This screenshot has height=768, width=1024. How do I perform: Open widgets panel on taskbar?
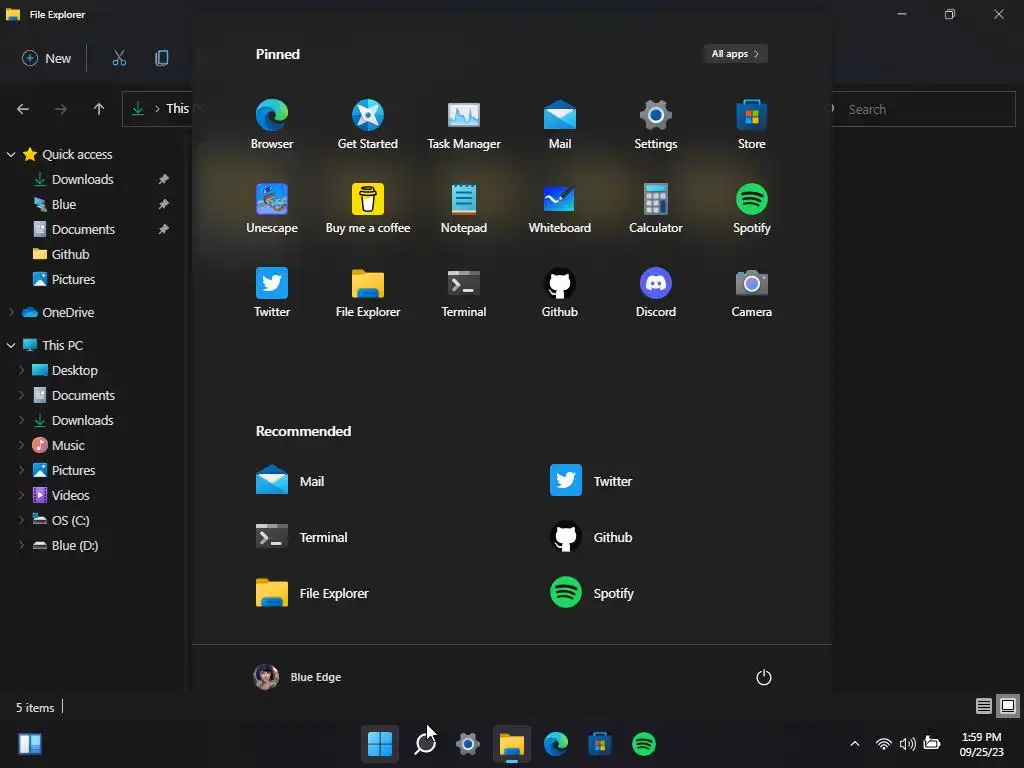30,743
